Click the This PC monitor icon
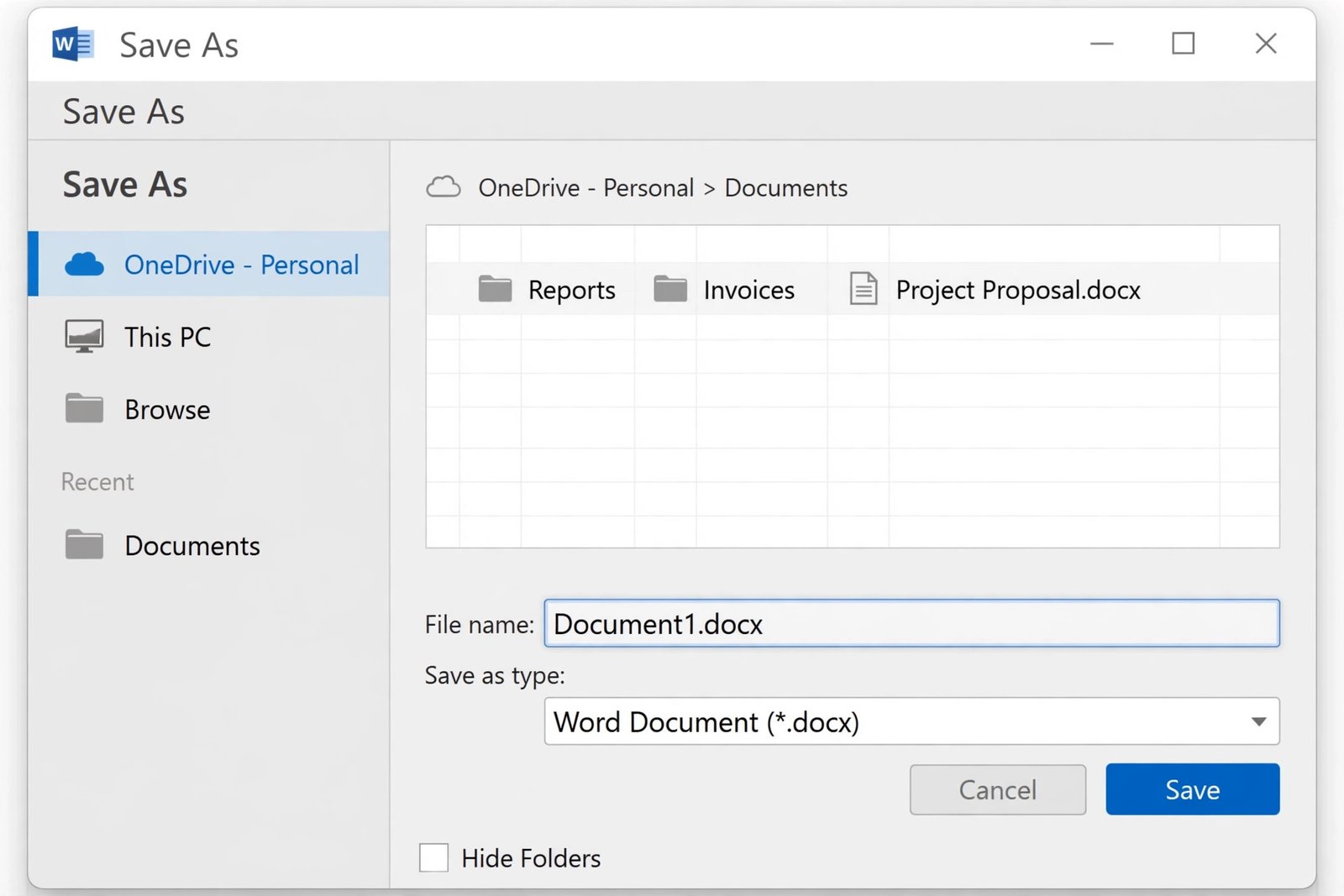 [x=84, y=336]
